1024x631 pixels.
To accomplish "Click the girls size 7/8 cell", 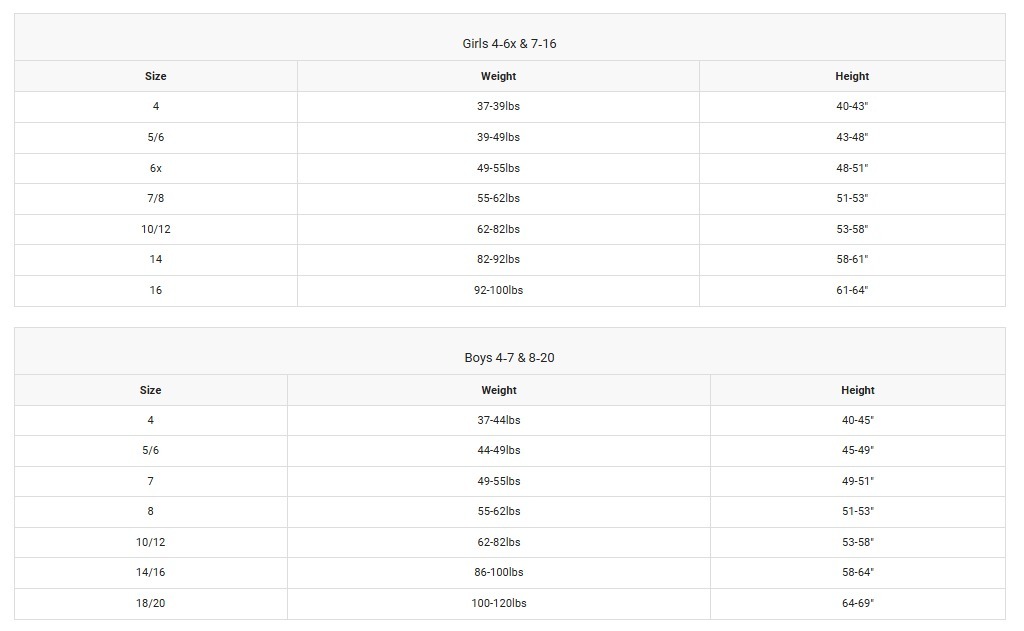I will pos(156,198).
